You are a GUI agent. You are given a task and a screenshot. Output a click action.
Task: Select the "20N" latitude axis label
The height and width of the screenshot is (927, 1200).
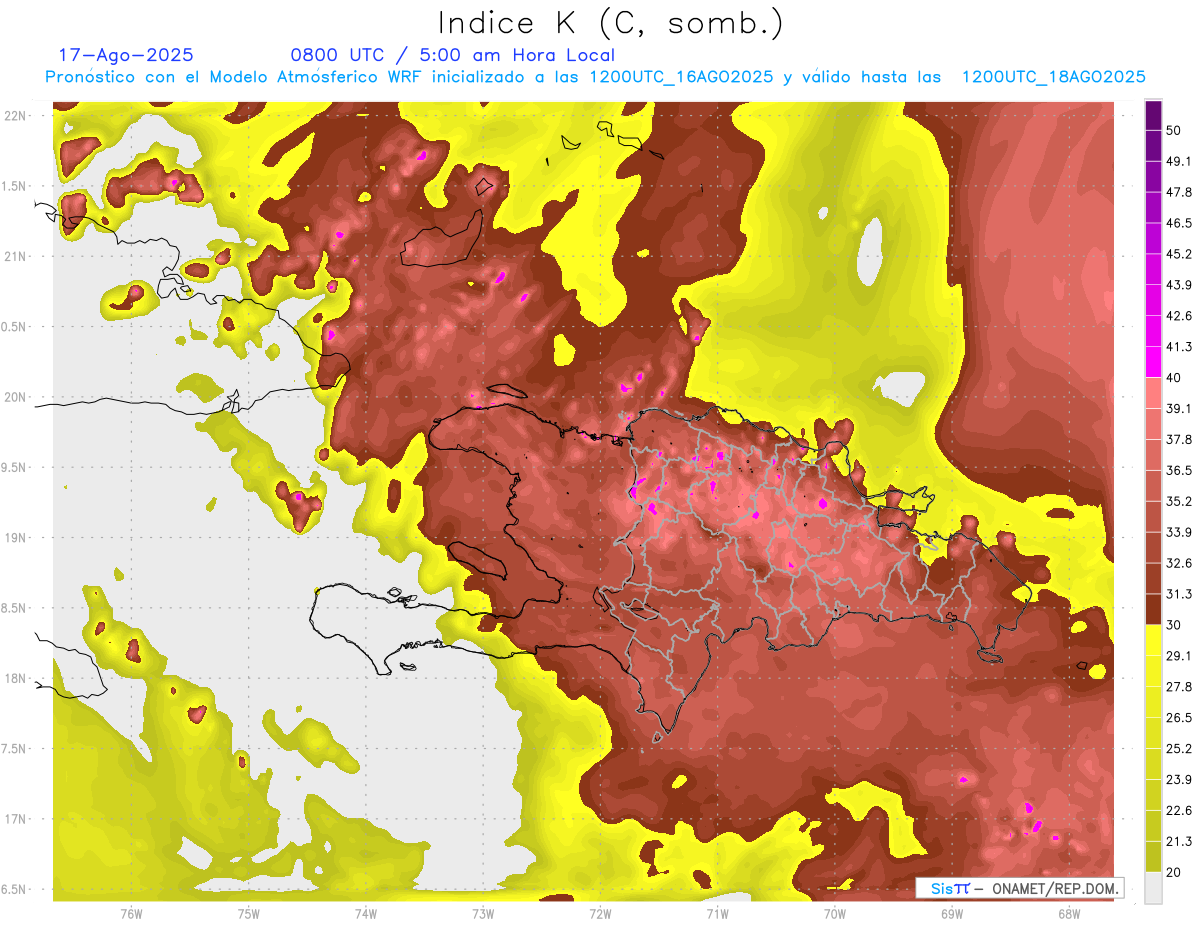(x=16, y=397)
